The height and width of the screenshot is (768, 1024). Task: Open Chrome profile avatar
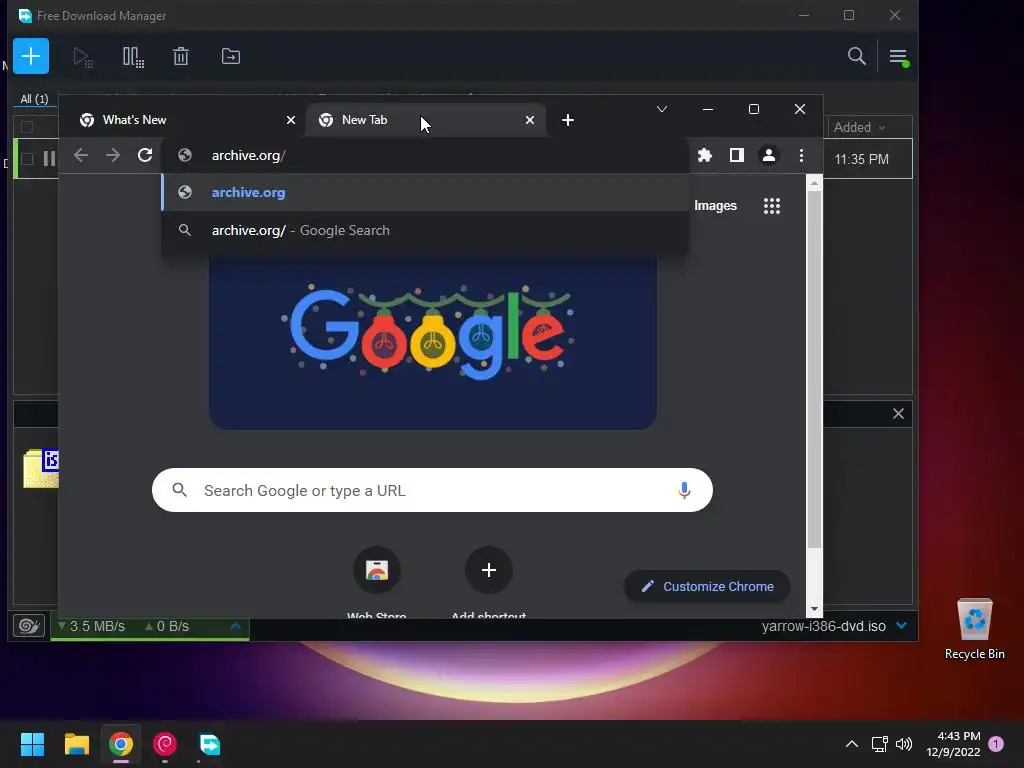coord(769,155)
